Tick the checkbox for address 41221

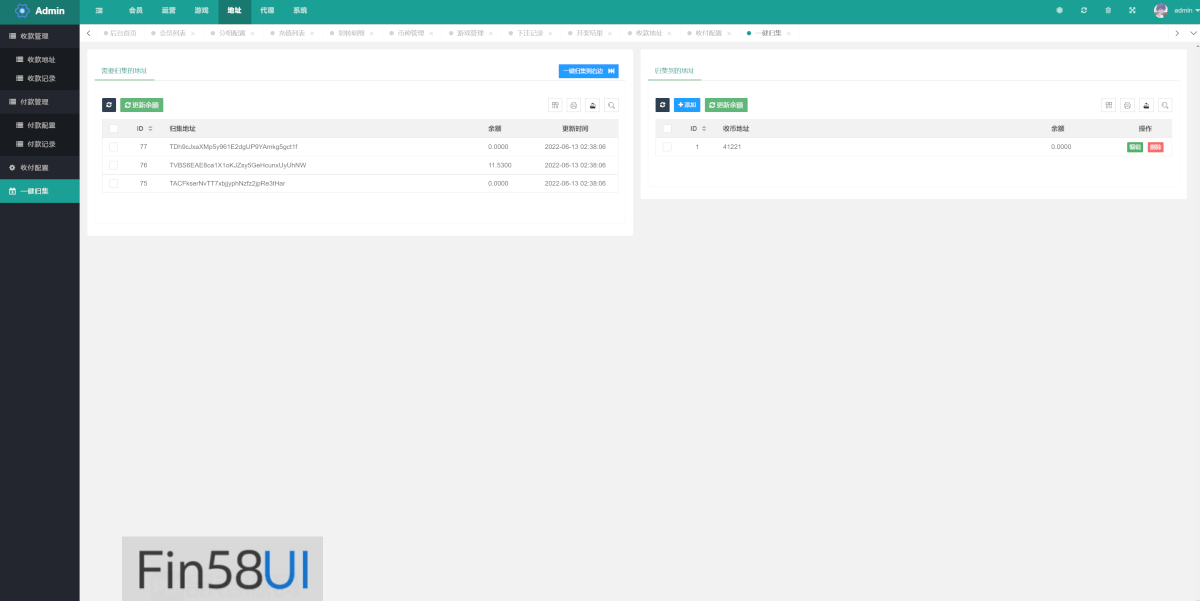coord(667,147)
